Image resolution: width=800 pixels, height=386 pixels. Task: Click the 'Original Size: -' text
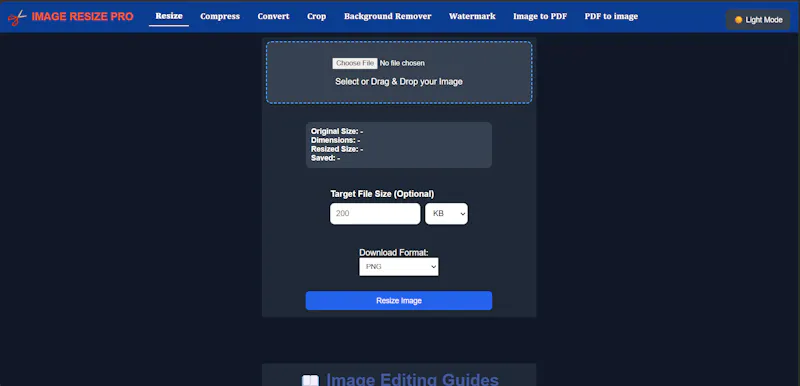337,131
